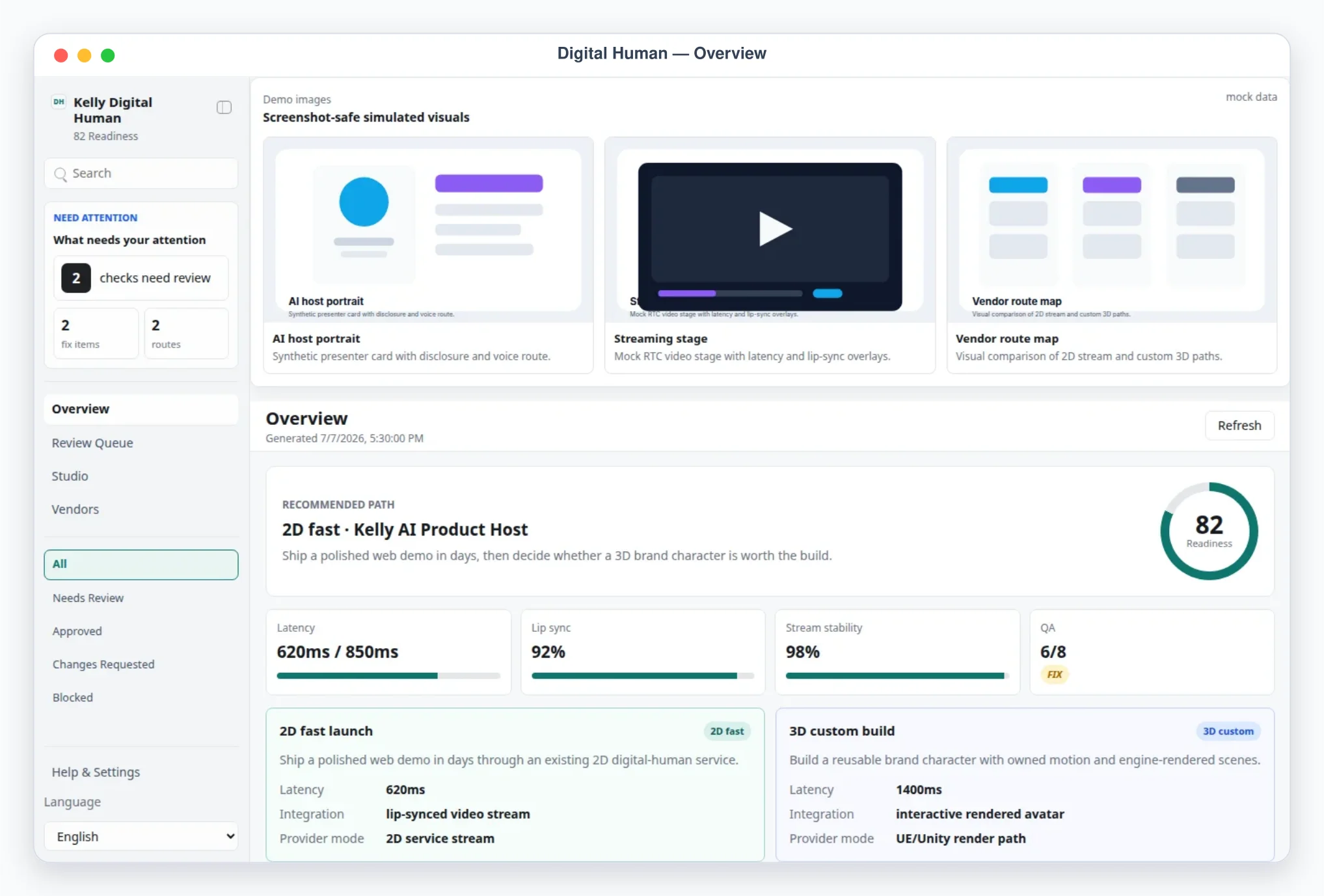
Task: Open the 2 checks need review item
Action: click(x=141, y=278)
